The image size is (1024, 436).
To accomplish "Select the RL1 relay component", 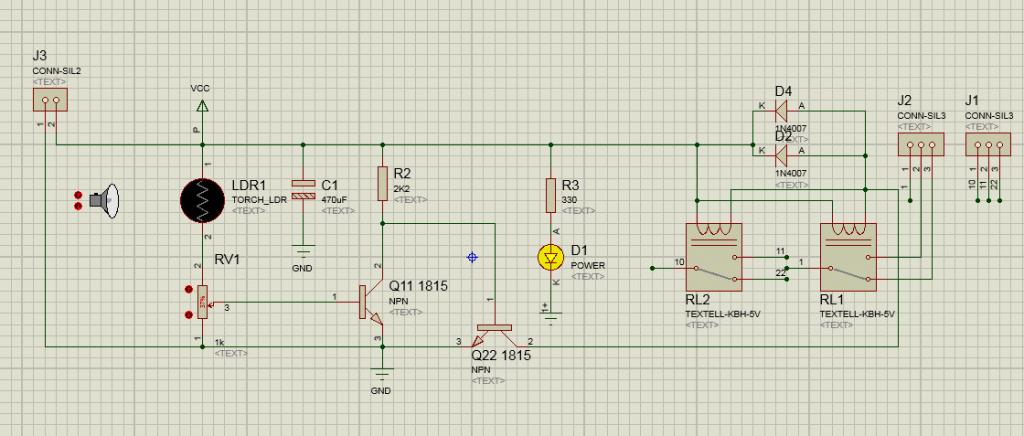I will (848, 257).
